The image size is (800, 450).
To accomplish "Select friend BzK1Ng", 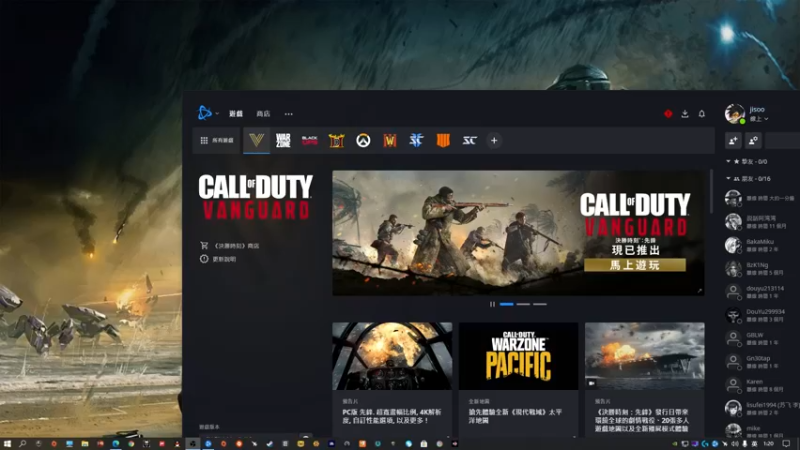I will coord(760,268).
